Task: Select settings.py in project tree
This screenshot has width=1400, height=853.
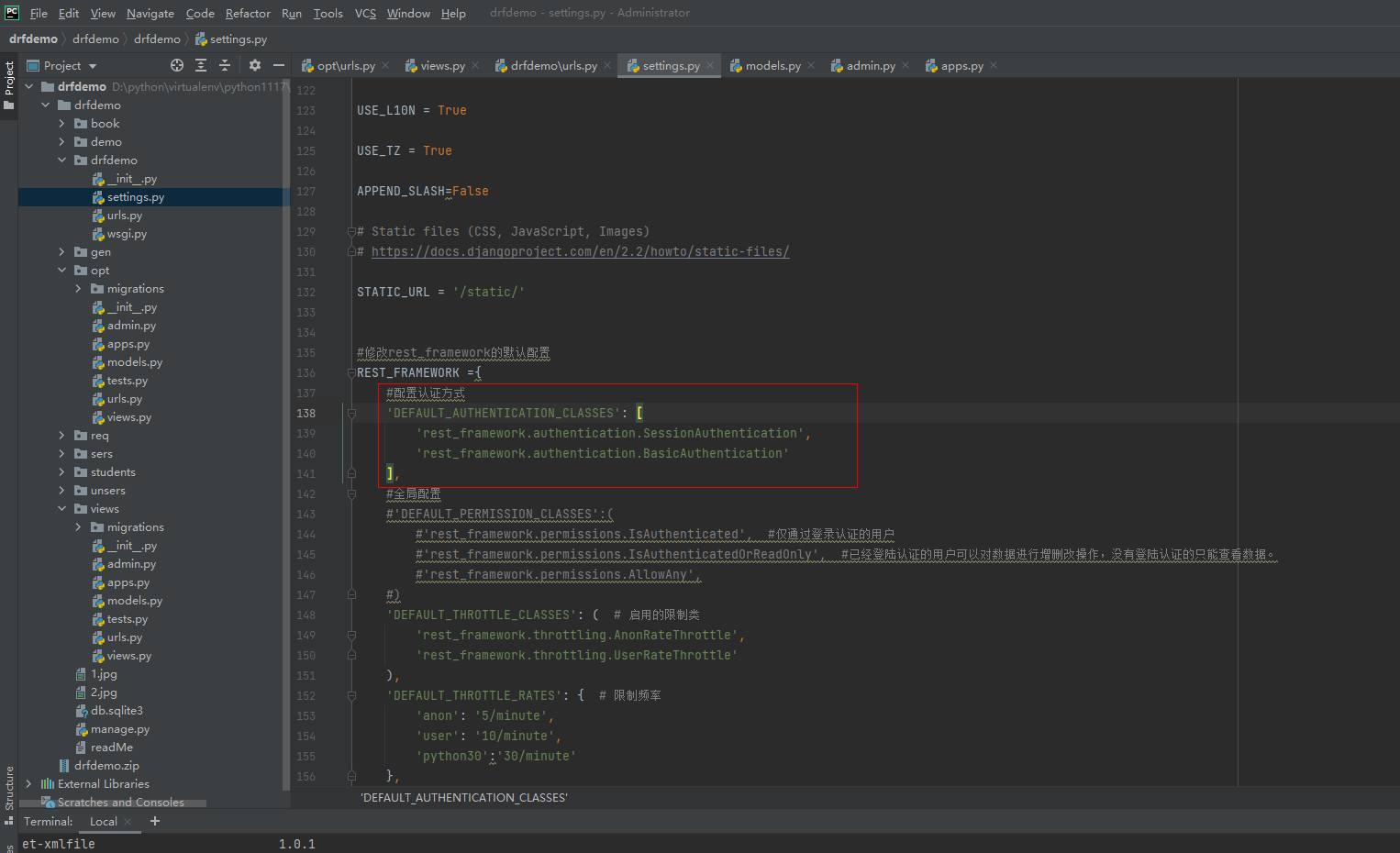Action: click(x=136, y=197)
